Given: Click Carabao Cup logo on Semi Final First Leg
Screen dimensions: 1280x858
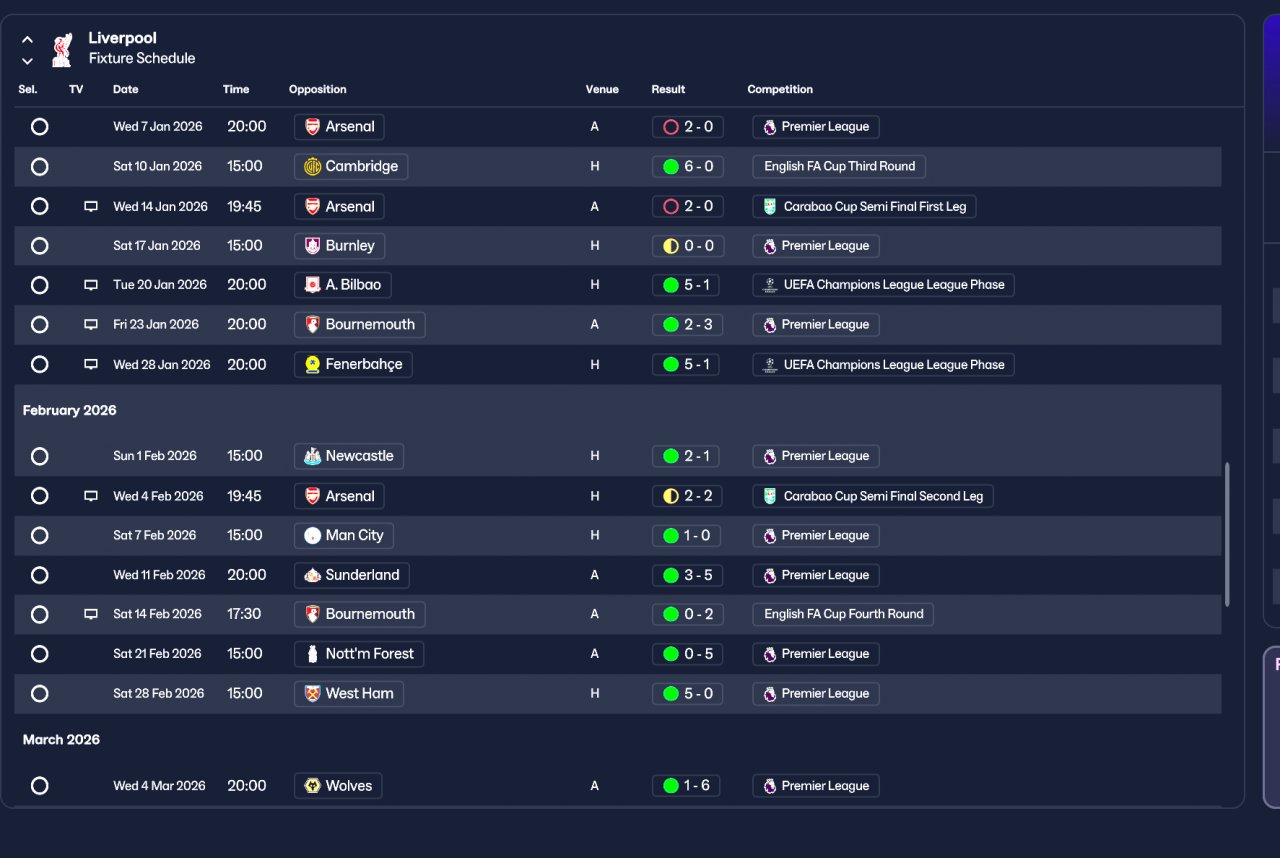Looking at the screenshot, I should (769, 206).
